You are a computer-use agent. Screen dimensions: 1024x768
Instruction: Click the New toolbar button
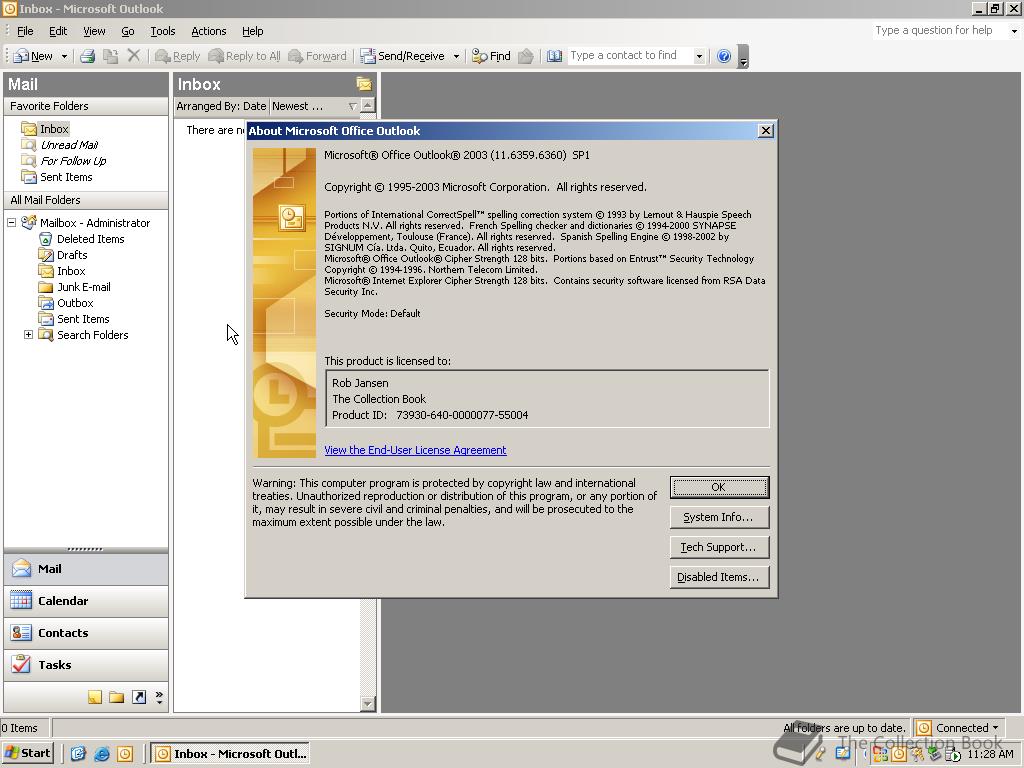click(34, 56)
